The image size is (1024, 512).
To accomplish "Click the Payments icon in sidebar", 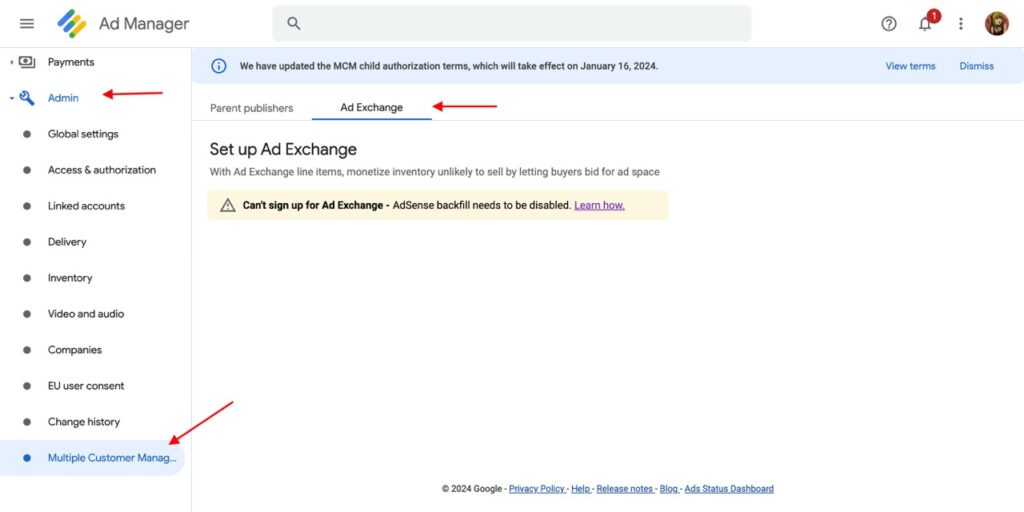I will tap(27, 62).
